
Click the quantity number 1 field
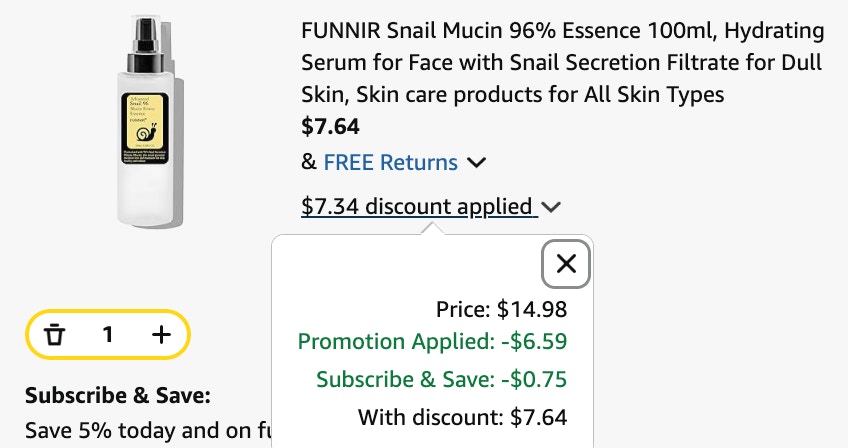[x=108, y=335]
